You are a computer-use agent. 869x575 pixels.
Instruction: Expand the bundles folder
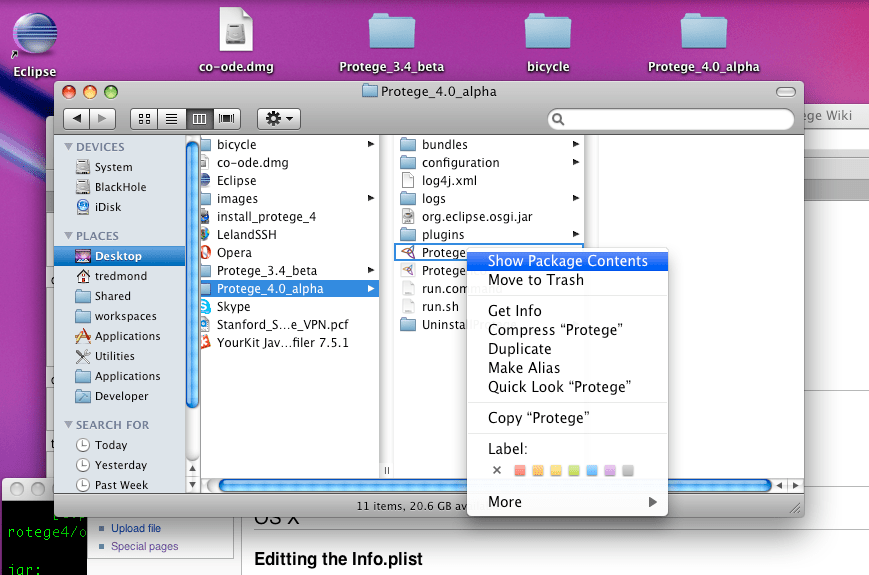coord(576,144)
